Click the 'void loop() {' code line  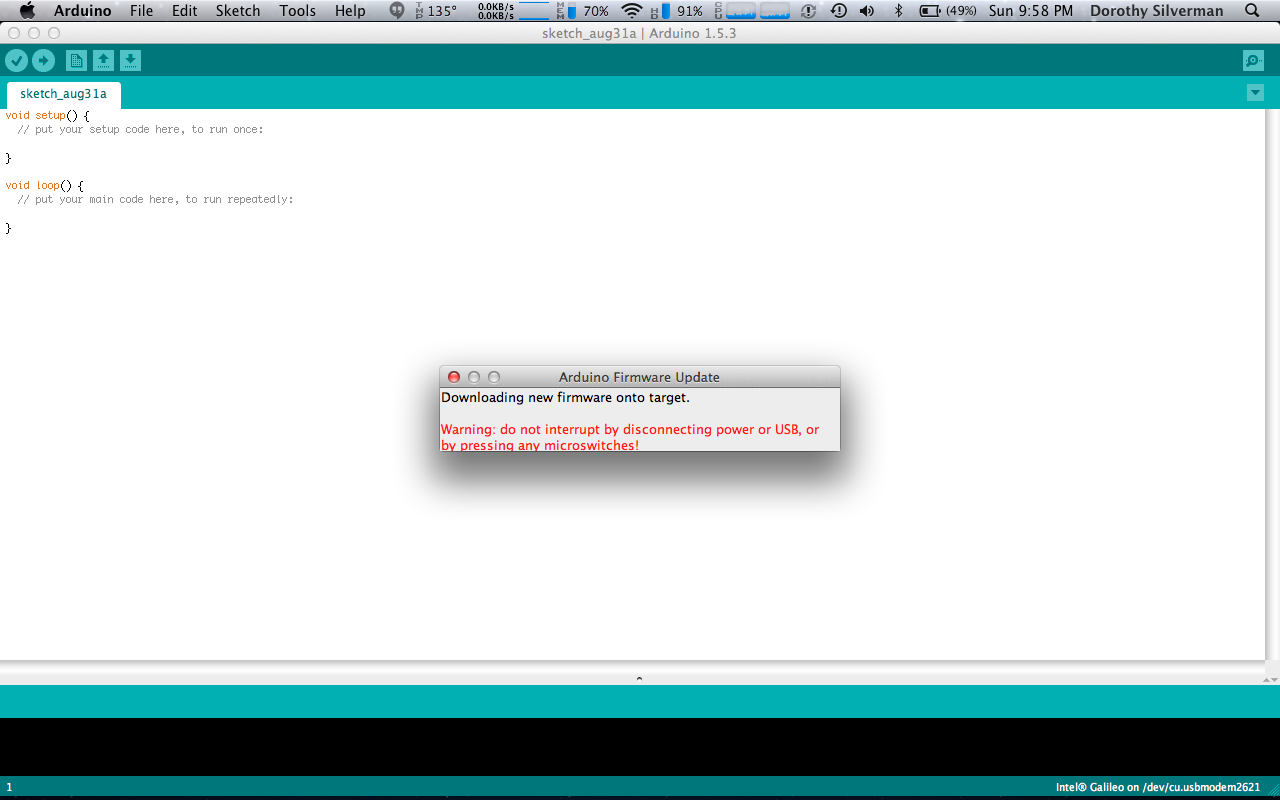44,186
